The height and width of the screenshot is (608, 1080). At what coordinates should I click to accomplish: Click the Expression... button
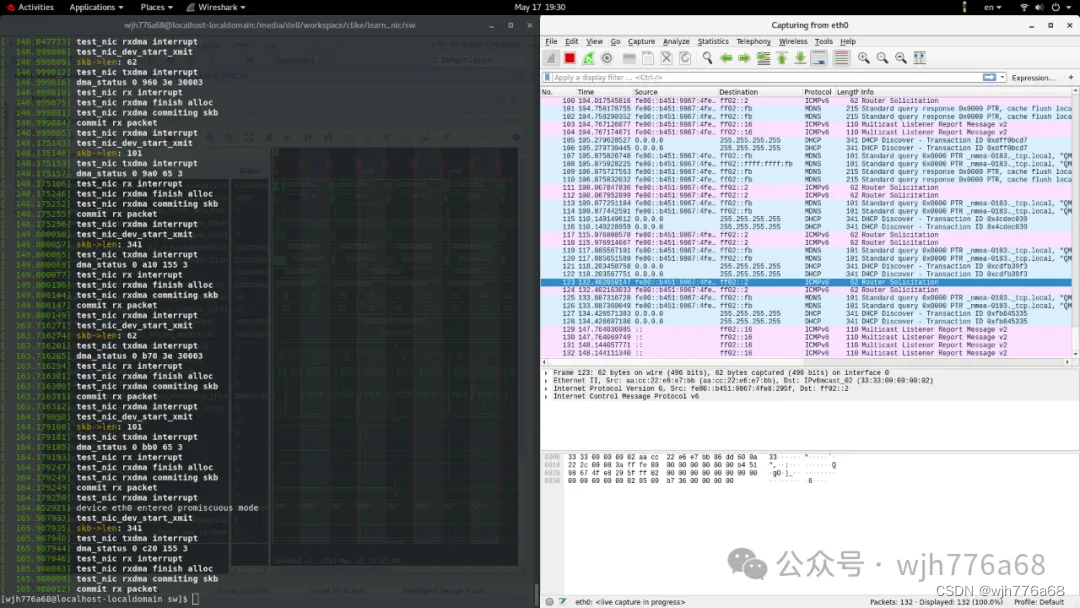point(1033,78)
